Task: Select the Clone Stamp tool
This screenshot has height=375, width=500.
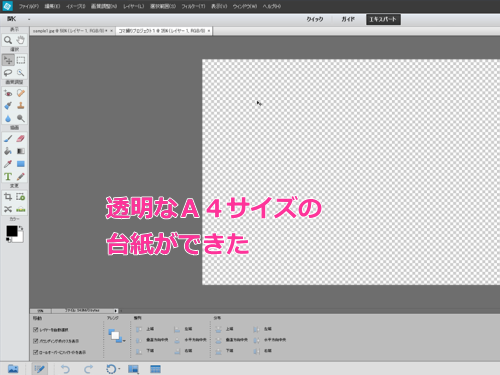Action: [x=21, y=106]
